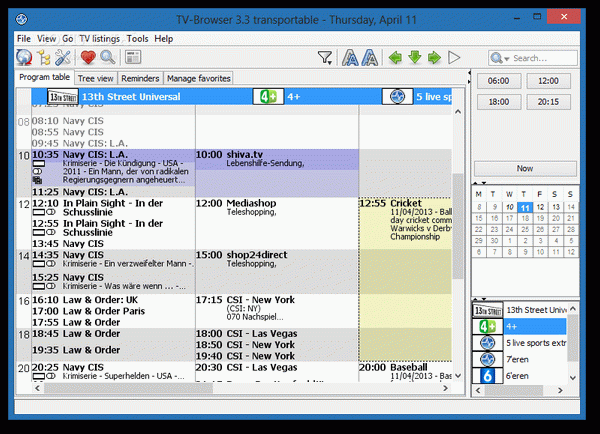
Task: Click channel list scroll down arrow
Action: [572, 378]
